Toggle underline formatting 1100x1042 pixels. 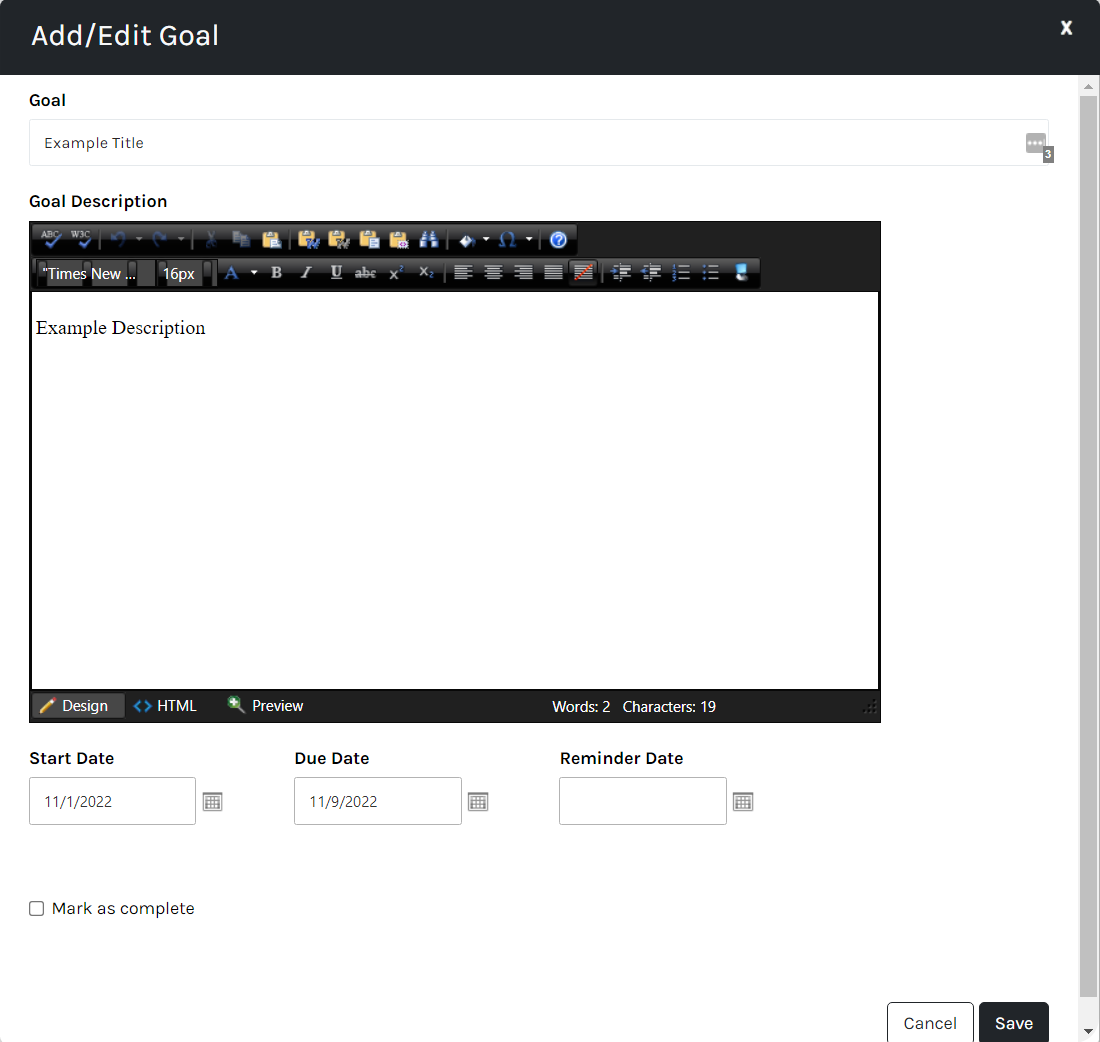[336, 272]
